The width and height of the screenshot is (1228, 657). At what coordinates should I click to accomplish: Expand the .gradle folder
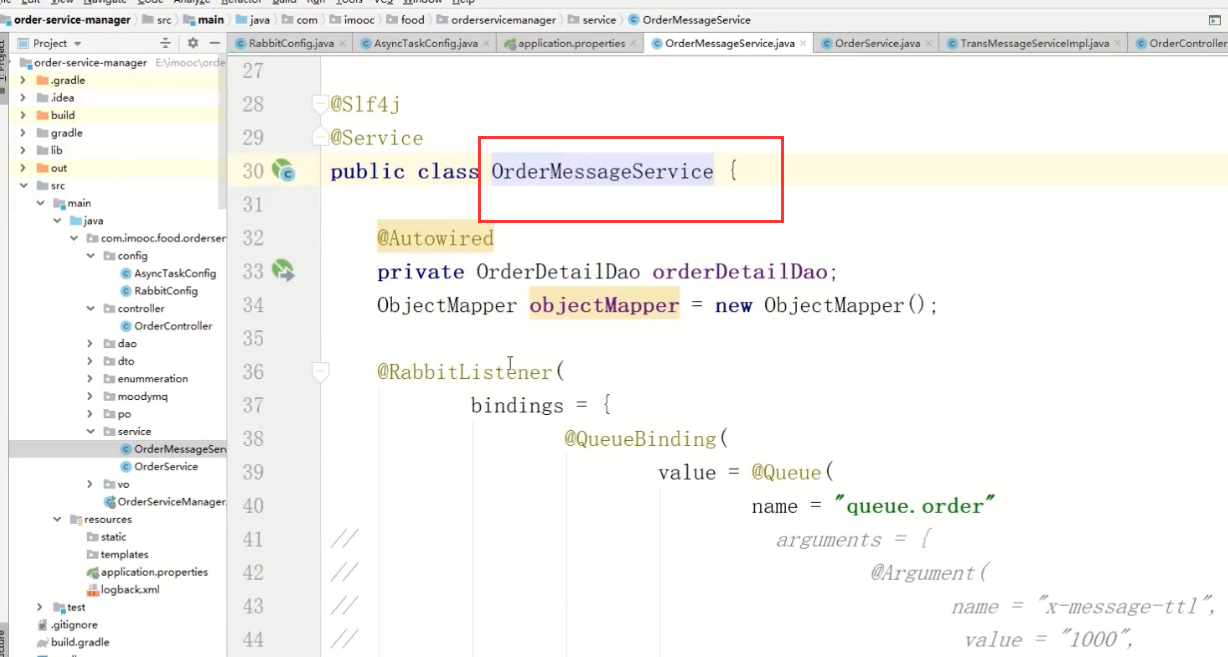23,80
